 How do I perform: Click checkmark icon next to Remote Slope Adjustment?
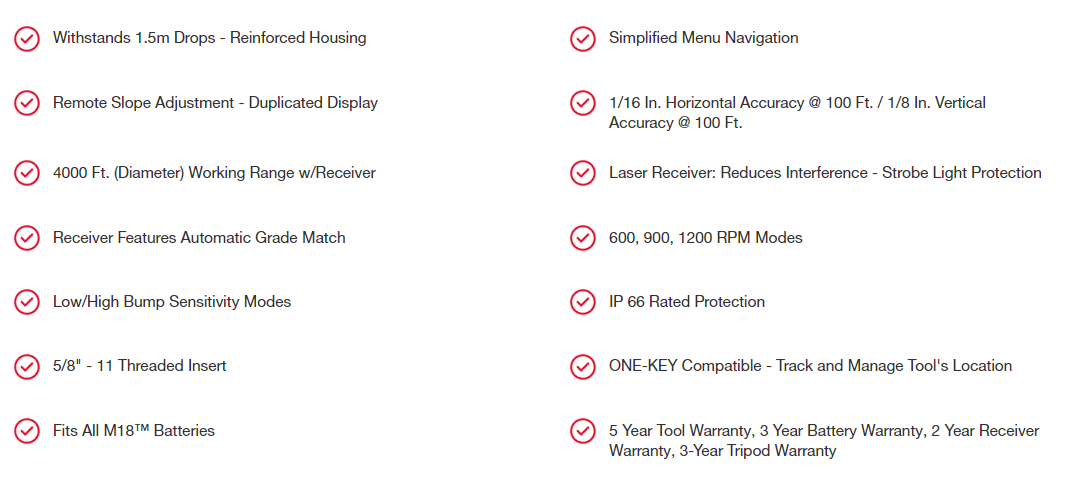[27, 103]
